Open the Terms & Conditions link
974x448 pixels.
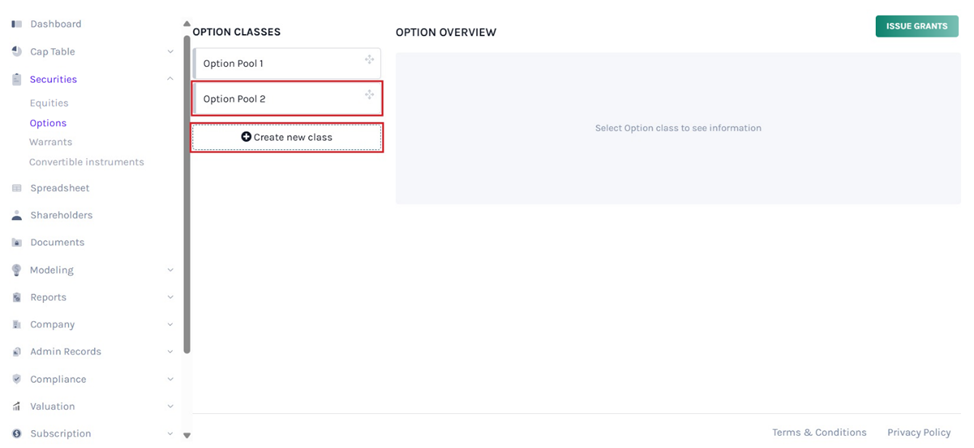point(819,432)
